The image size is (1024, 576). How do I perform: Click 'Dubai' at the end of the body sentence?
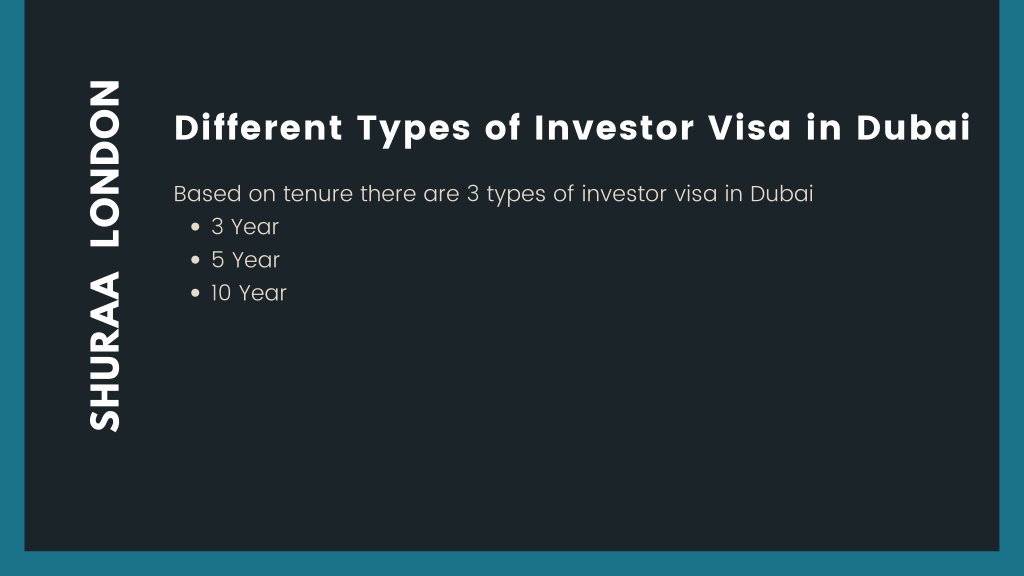(782, 193)
